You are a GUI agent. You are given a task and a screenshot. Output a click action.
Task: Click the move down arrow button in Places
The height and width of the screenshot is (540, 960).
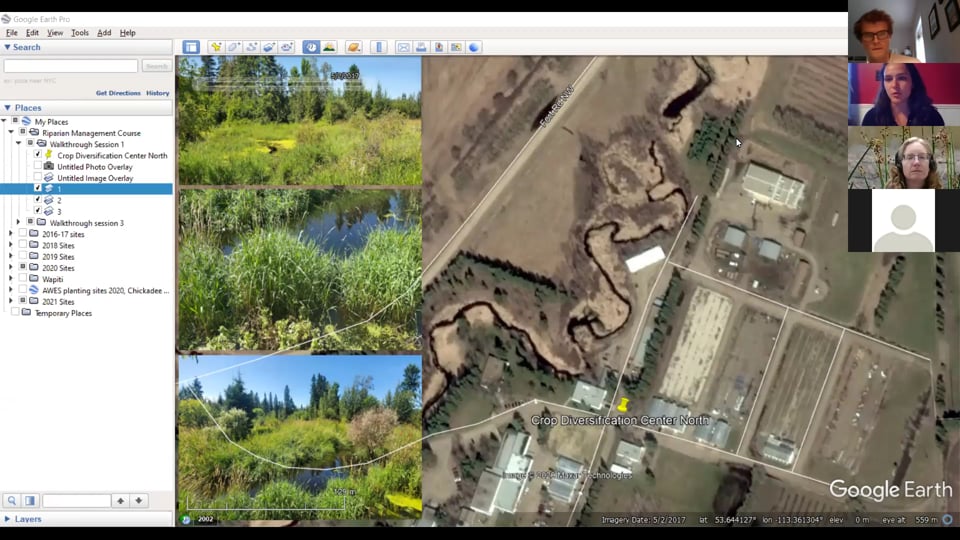(x=139, y=501)
